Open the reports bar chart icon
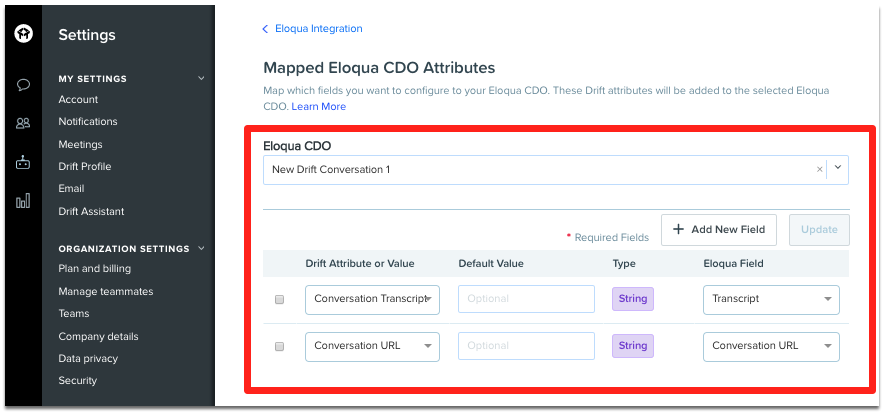 (x=23, y=201)
